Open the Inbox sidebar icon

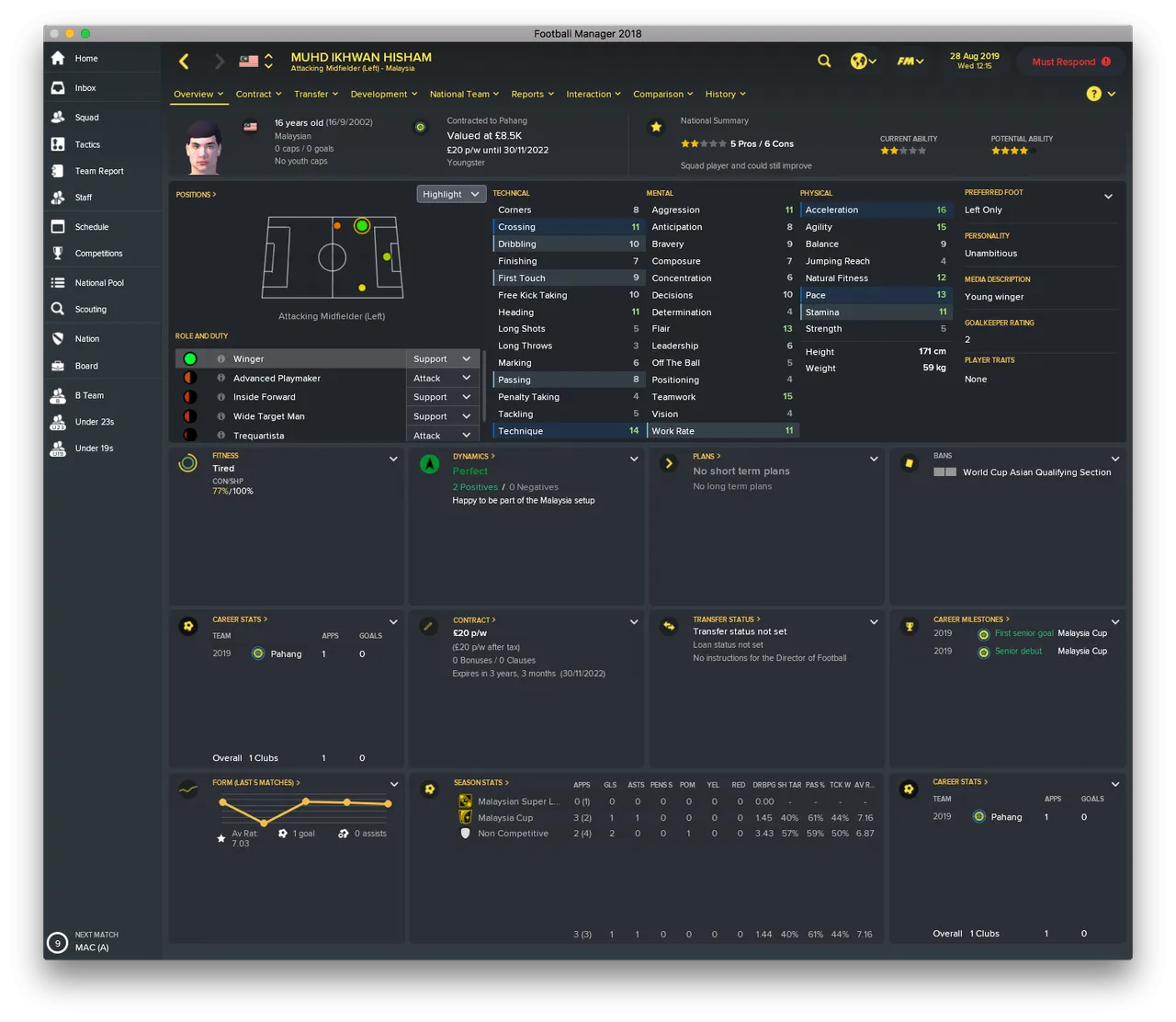click(x=58, y=87)
